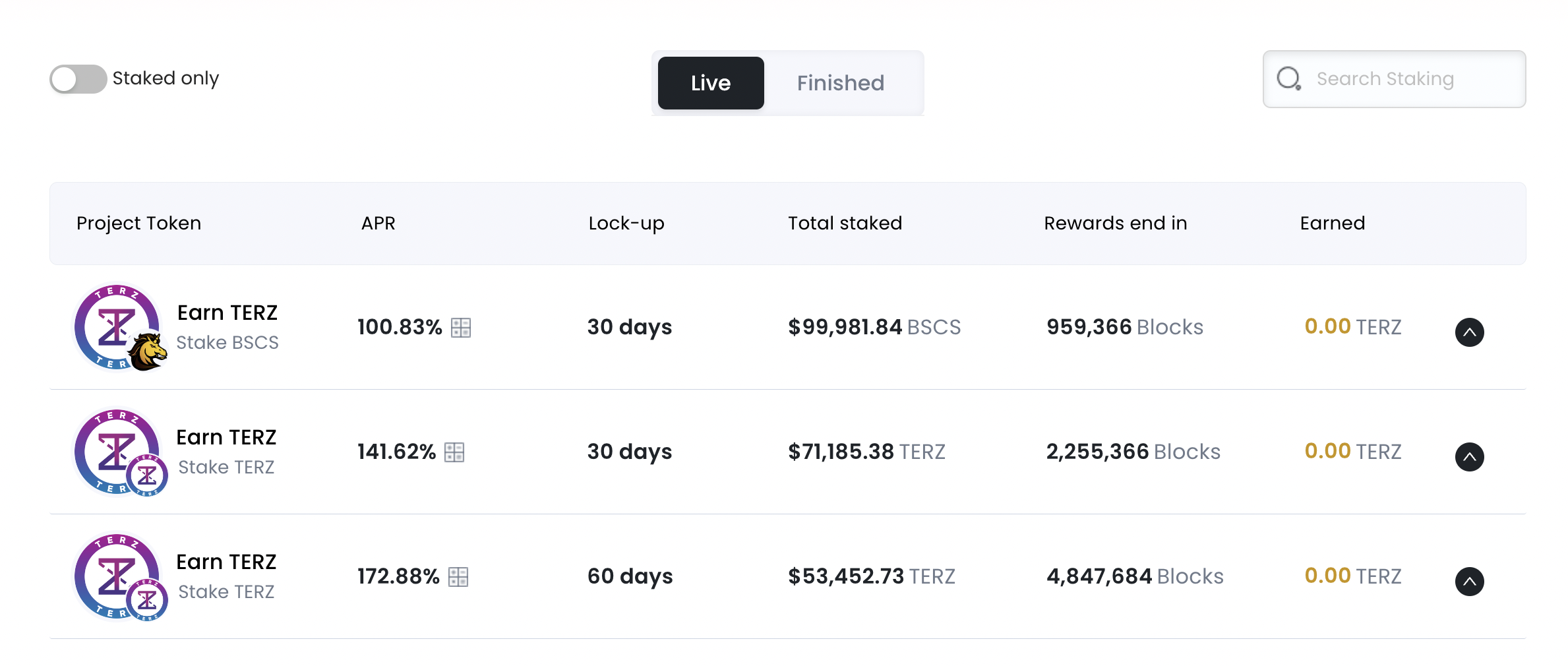This screenshot has height=666, width=1568.
Task: Click Earn TERZ title in 141.62% row
Action: [x=226, y=437]
